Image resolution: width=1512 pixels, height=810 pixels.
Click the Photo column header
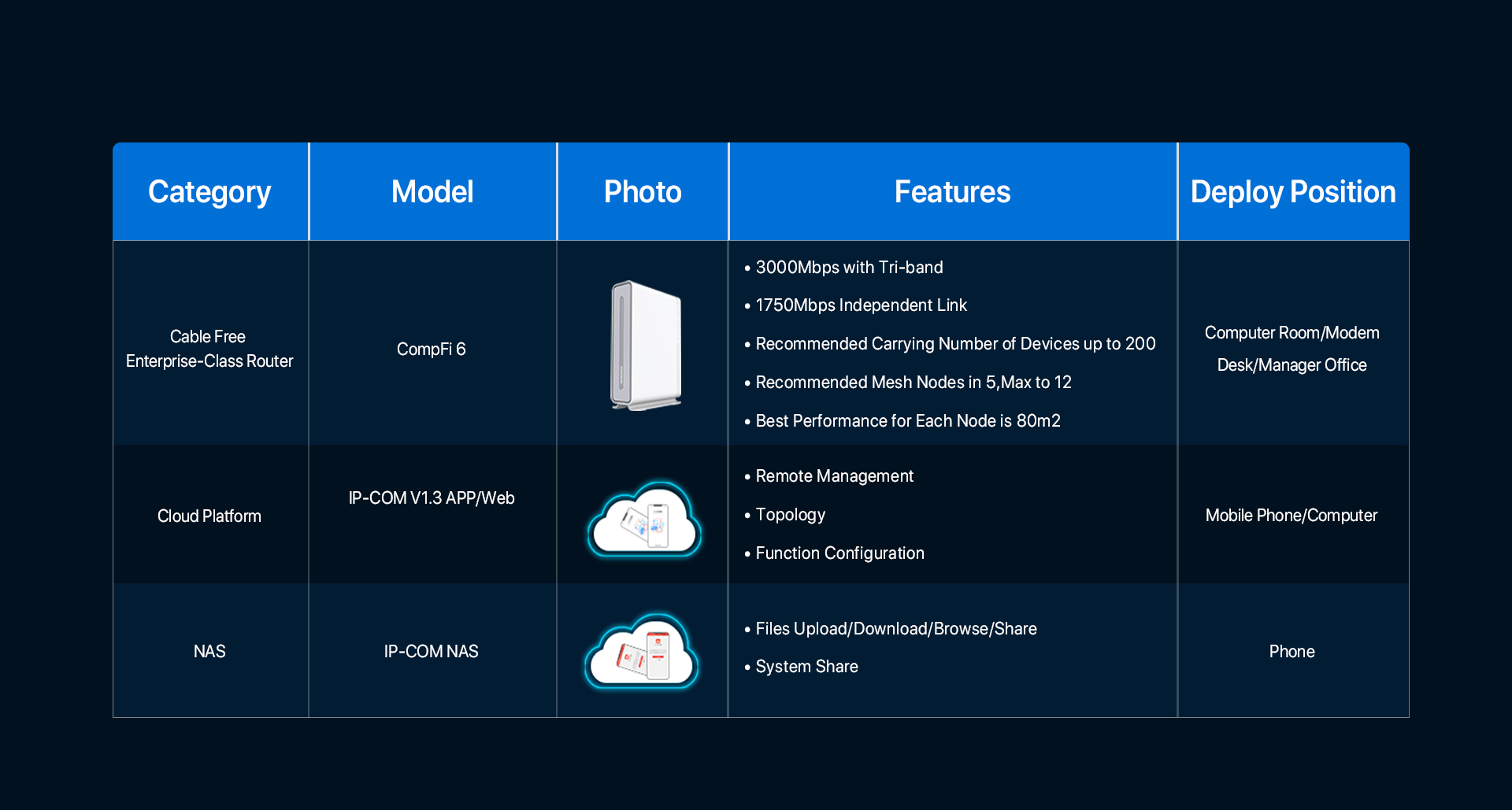(x=643, y=192)
